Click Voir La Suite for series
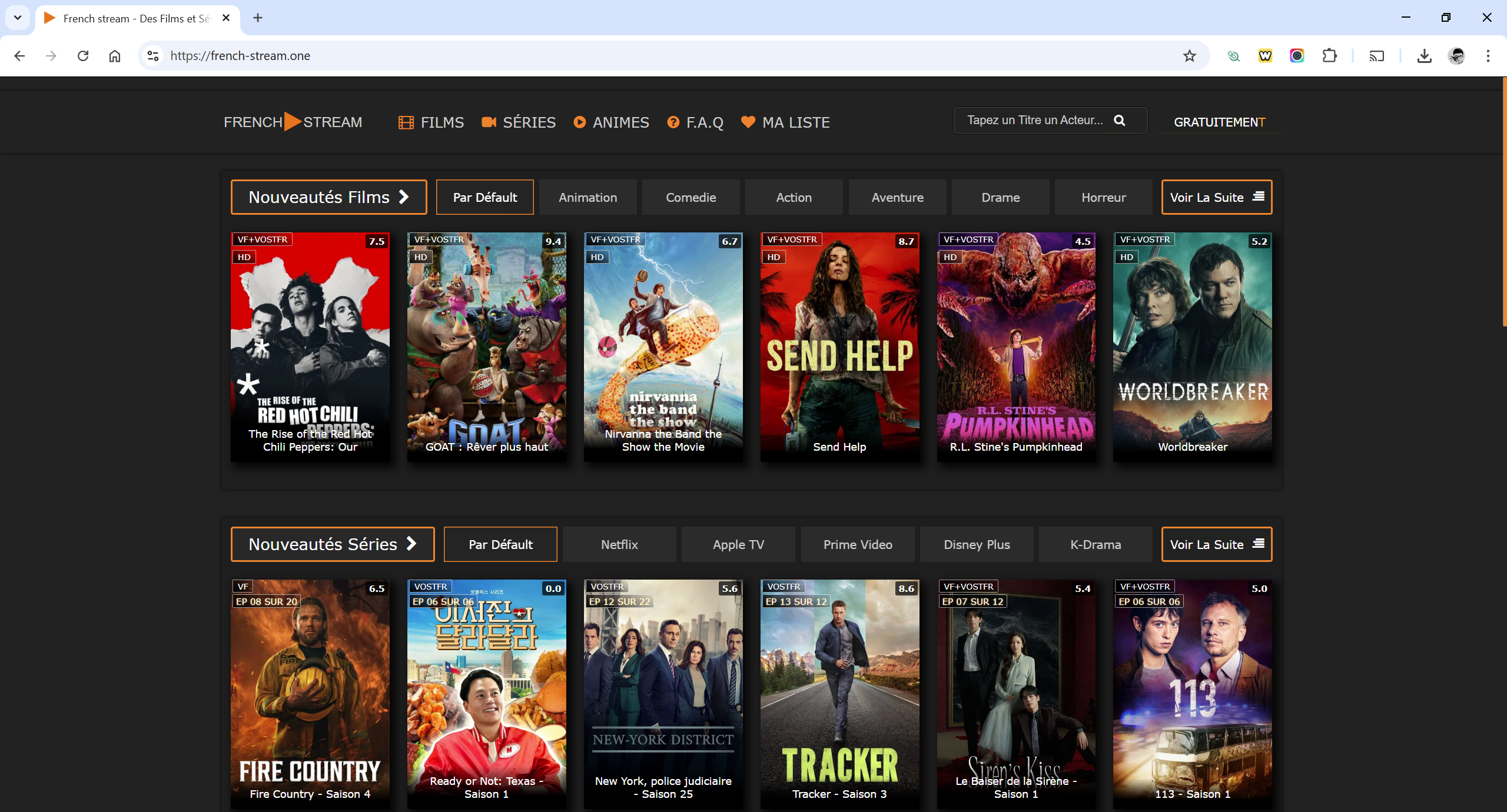Viewport: 1507px width, 812px height. pos(1216,545)
